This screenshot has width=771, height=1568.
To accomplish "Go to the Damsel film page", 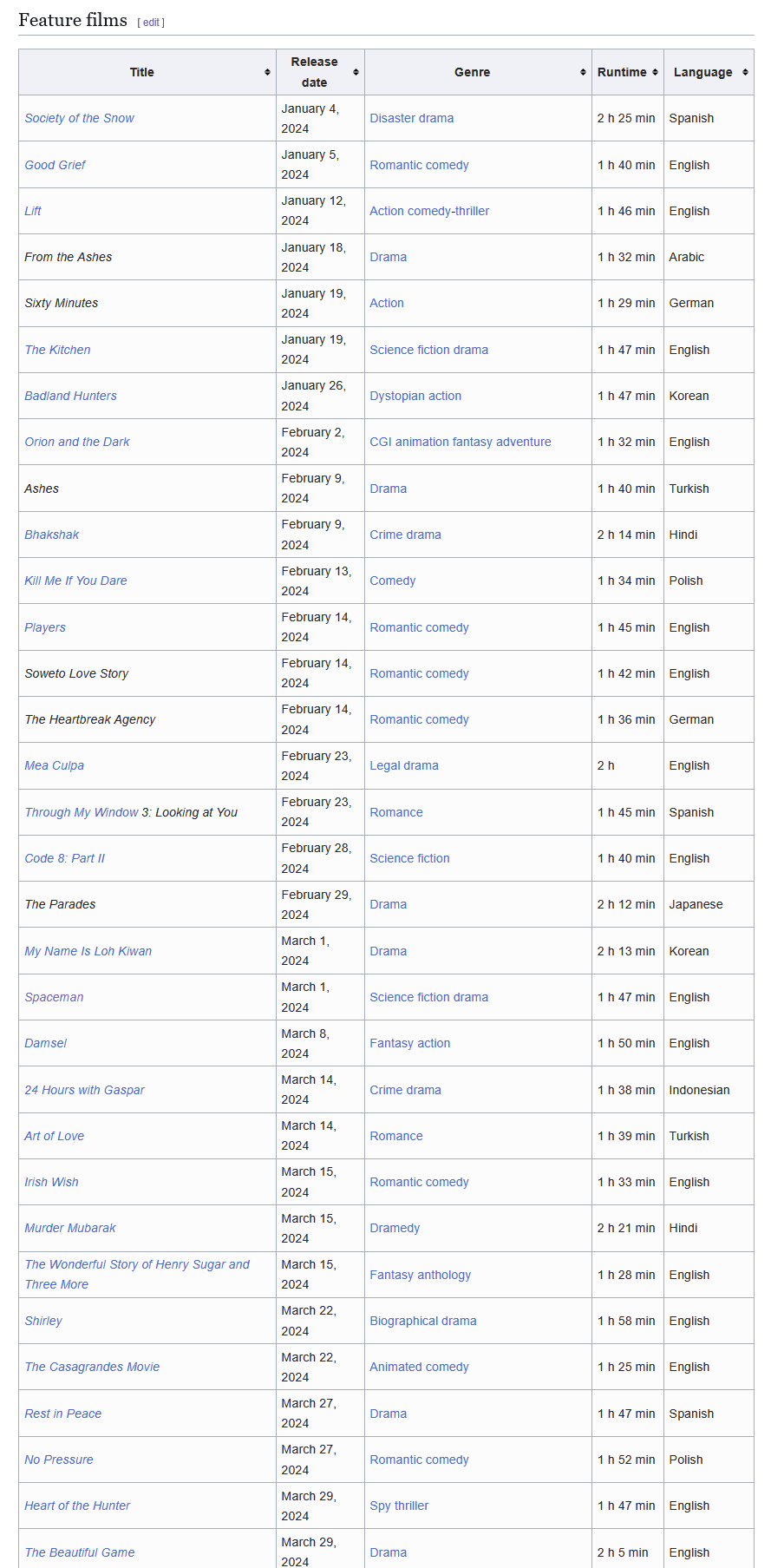I will [x=45, y=1043].
